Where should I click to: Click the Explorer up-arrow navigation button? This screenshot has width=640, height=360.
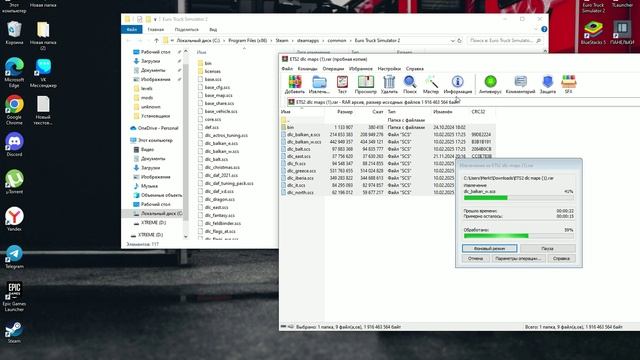[156, 40]
